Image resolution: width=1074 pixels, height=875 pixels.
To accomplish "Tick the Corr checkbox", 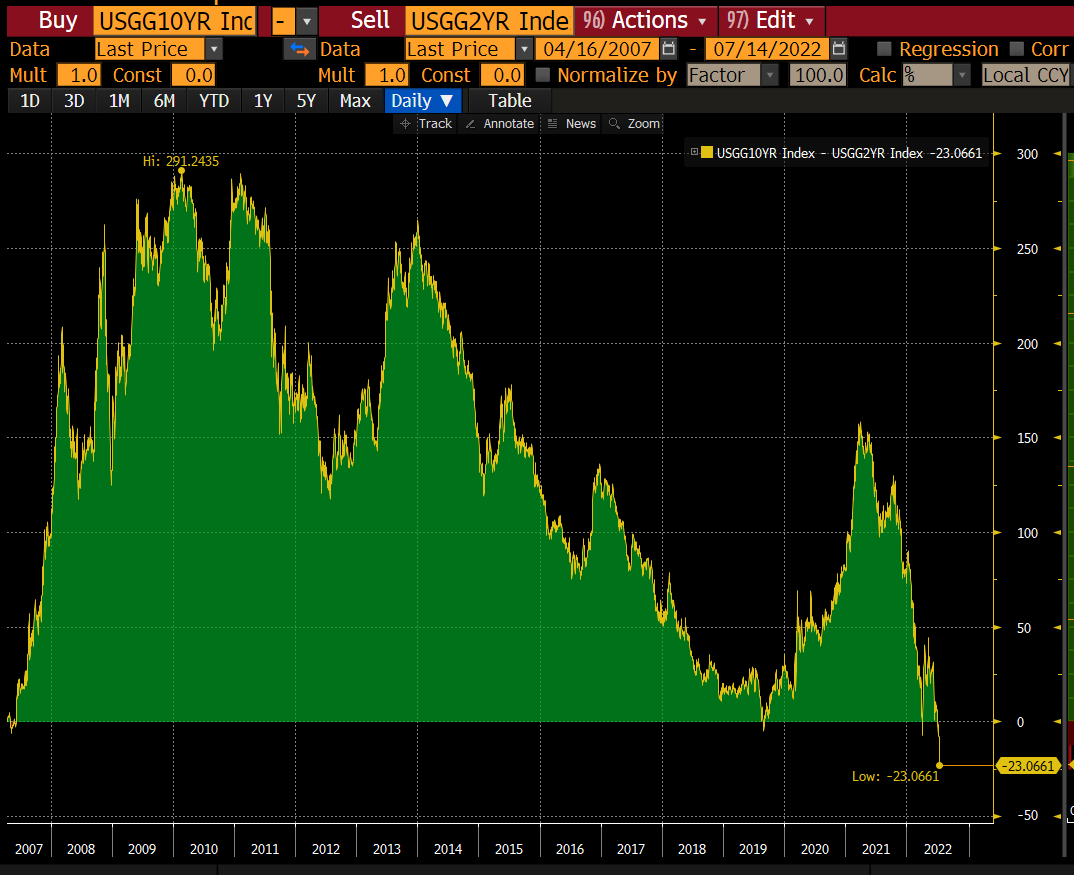I will 1017,49.
